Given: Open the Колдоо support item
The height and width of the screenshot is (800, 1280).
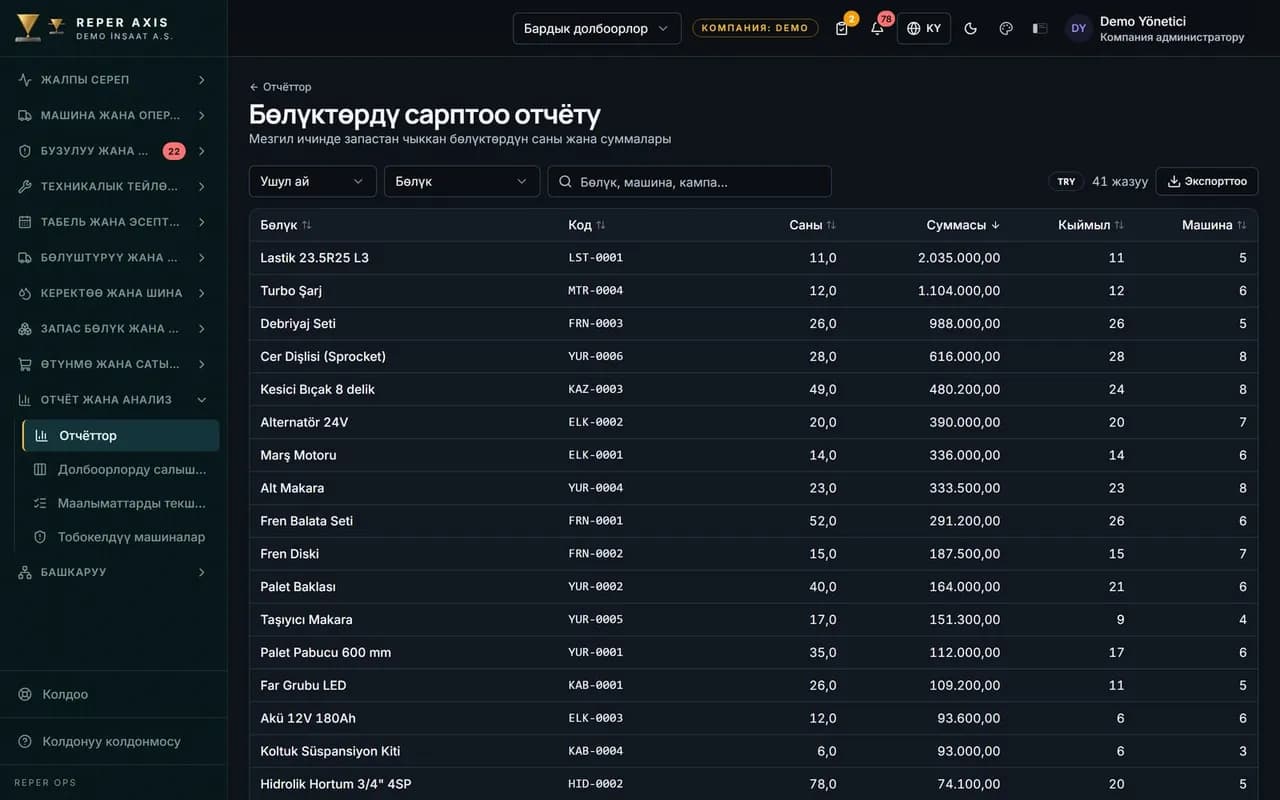Looking at the screenshot, I should pos(113,694).
